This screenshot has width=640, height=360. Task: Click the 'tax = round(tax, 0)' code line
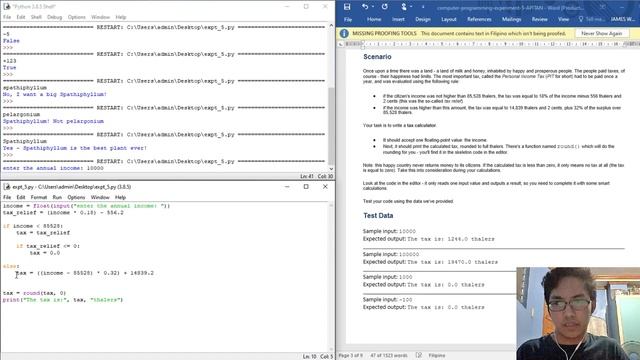point(34,293)
